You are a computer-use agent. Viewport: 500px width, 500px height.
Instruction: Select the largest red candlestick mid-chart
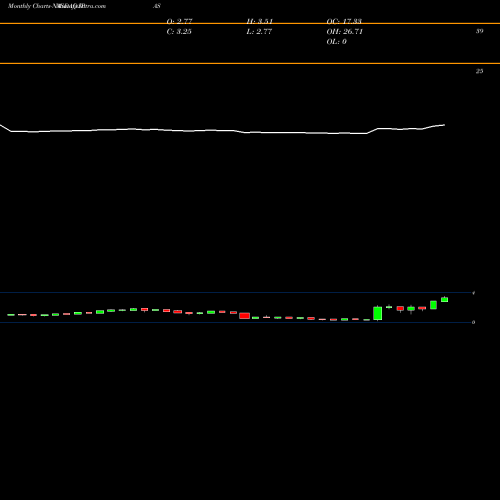coord(244,316)
